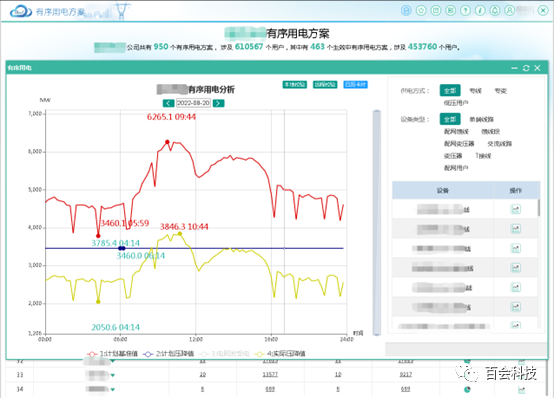Click the blue button above the chart
554x398 pixels.
pyautogui.click(x=355, y=84)
